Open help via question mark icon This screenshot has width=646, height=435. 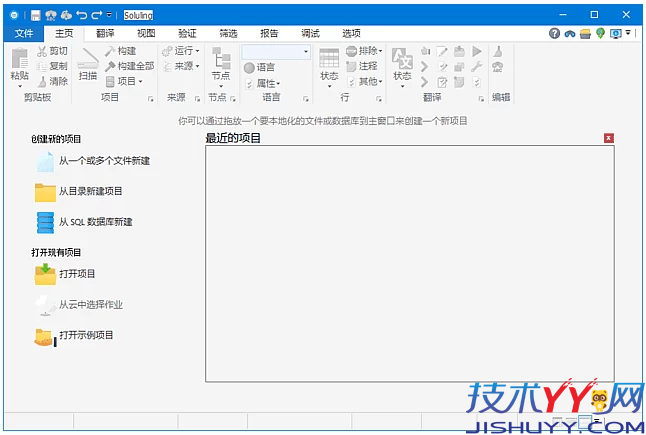click(555, 33)
